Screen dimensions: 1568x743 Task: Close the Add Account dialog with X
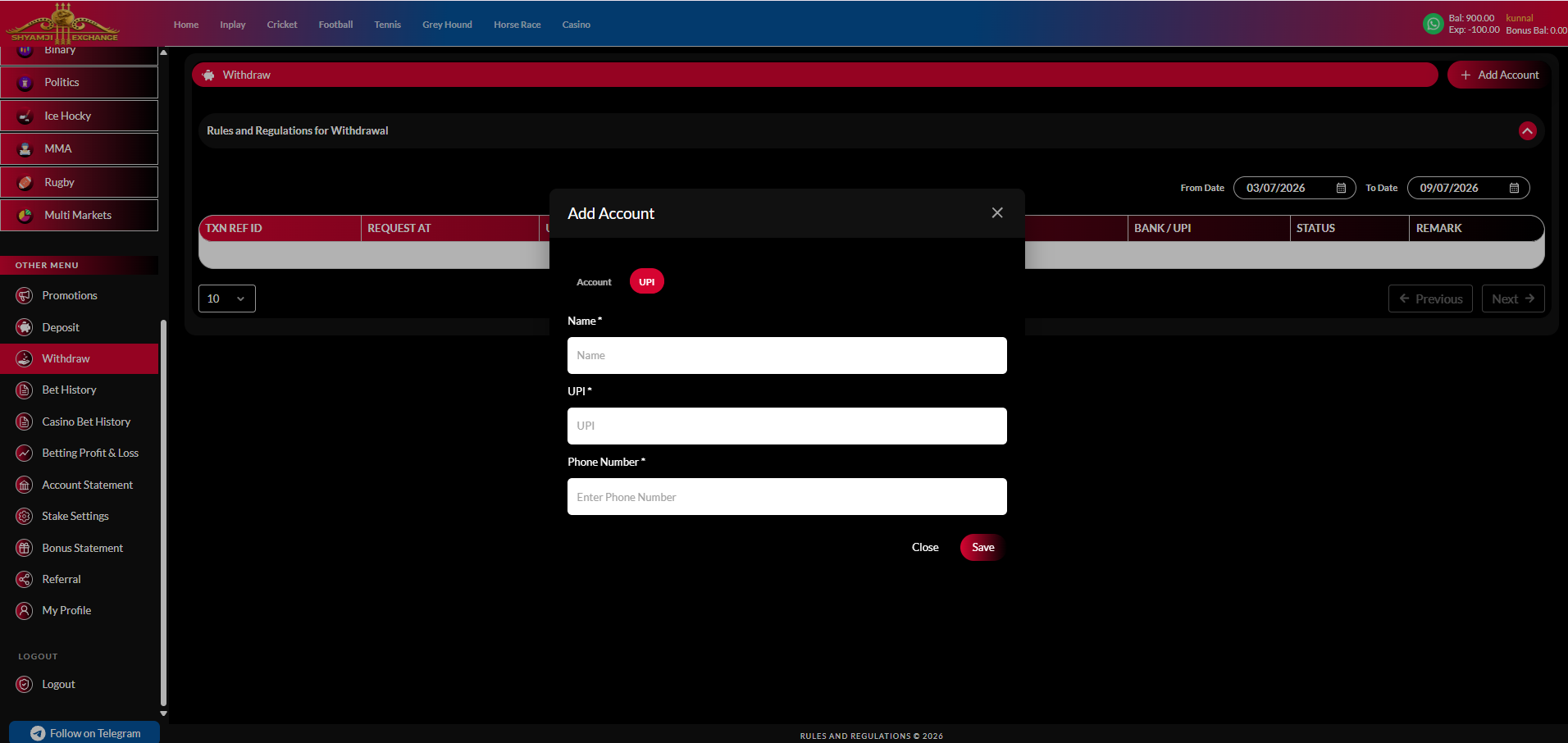pos(997,212)
